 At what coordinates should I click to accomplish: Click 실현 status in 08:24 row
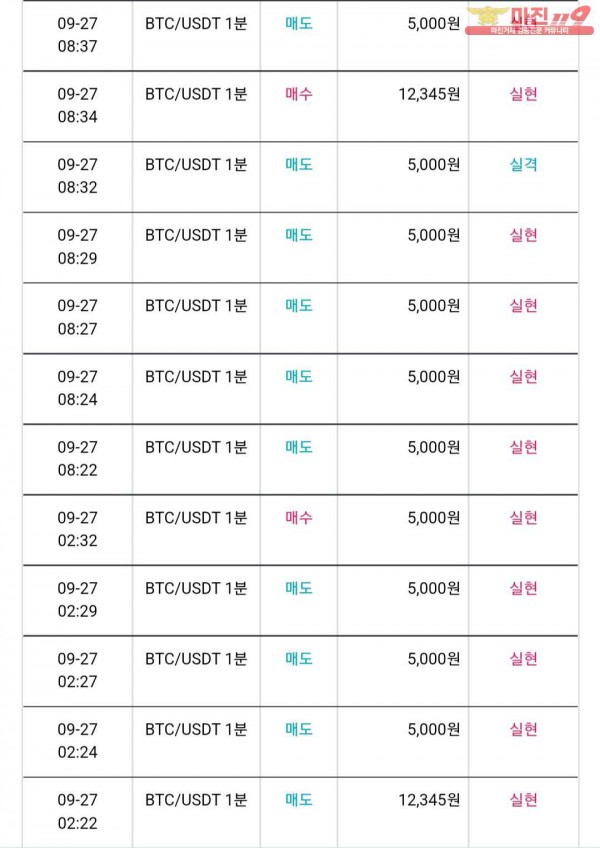click(x=523, y=376)
